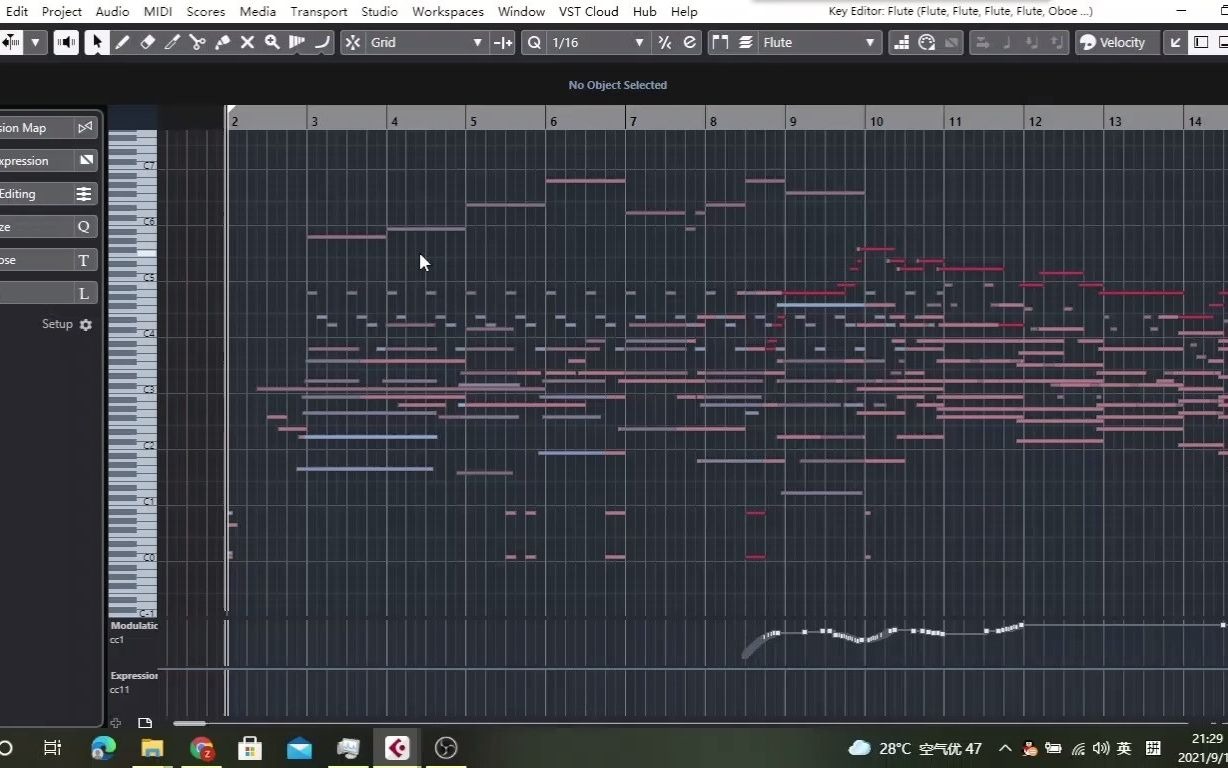Select the Split scissors tool
This screenshot has height=768, width=1228.
point(197,42)
